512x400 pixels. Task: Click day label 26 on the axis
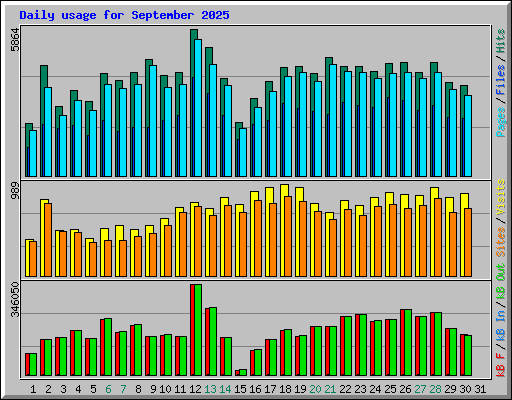tap(405, 389)
